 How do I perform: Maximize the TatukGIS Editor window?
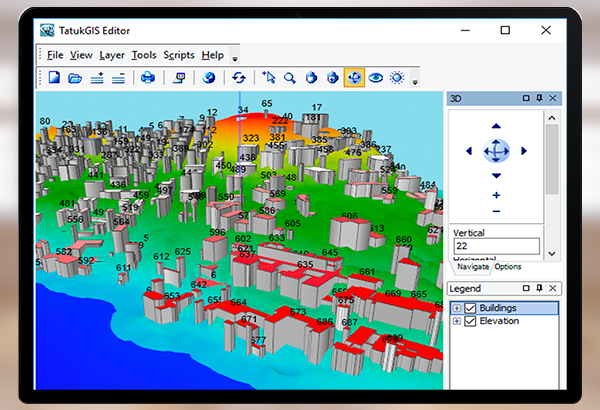point(505,30)
